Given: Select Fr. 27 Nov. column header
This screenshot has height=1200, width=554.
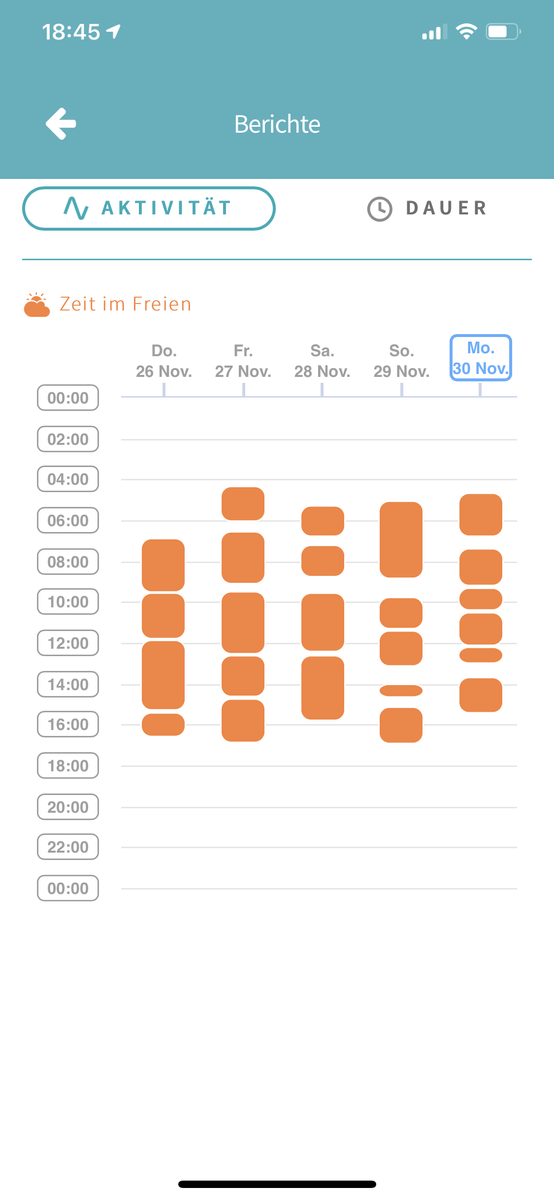Looking at the screenshot, I should [x=243, y=361].
